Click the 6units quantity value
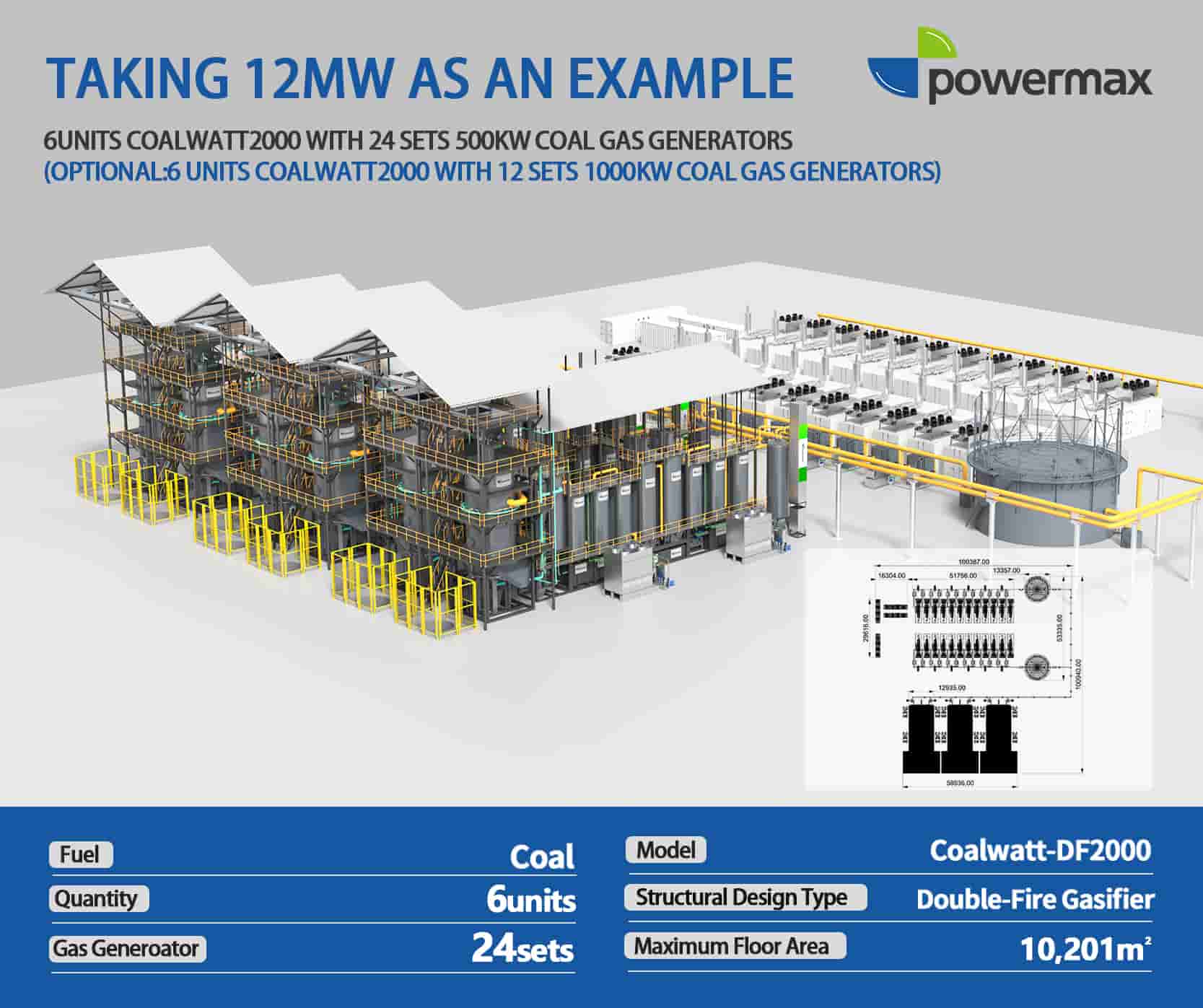Viewport: 1203px width, 1008px height. click(530, 900)
